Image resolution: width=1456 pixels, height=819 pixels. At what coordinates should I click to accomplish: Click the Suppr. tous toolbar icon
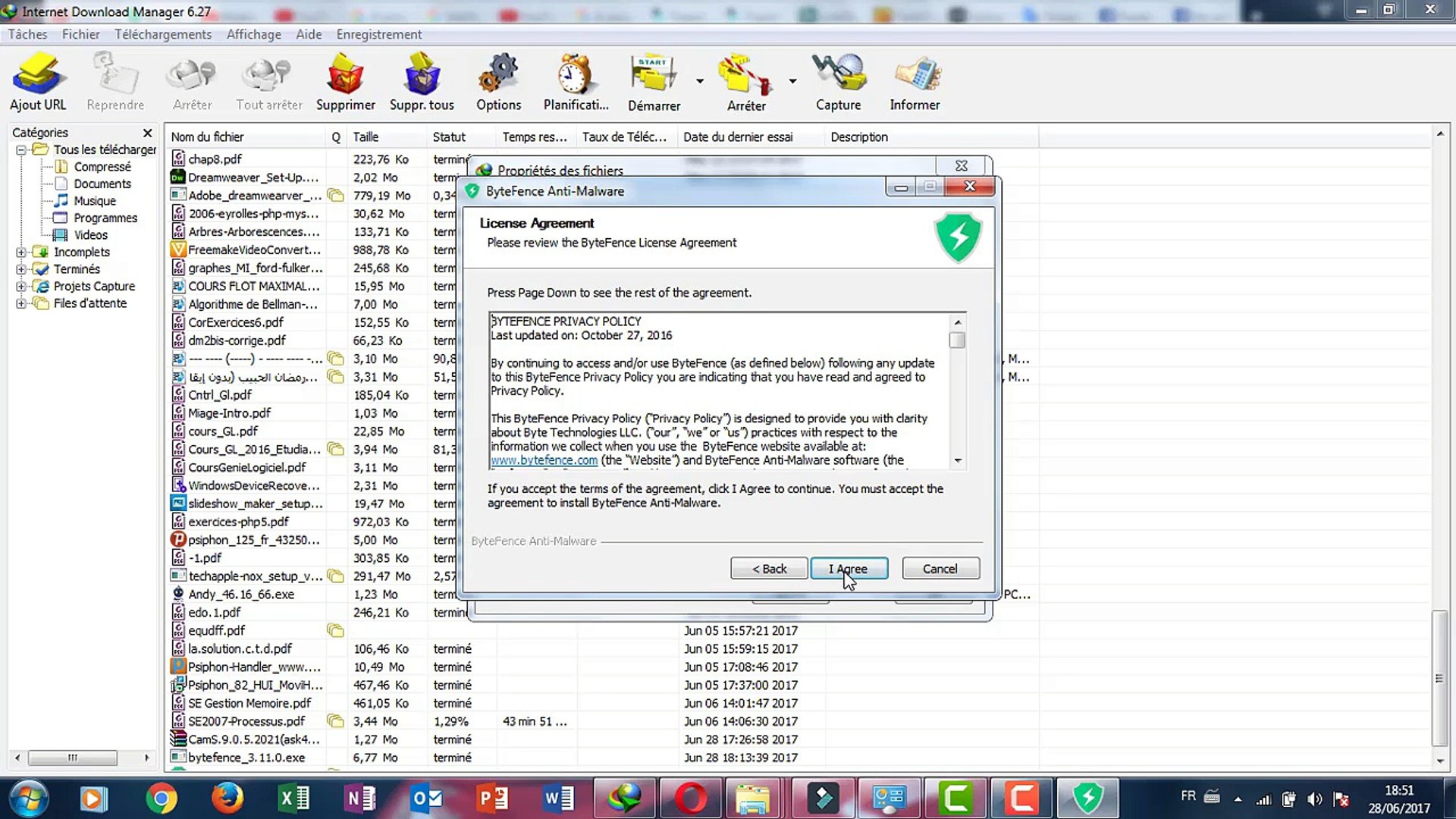tap(422, 82)
